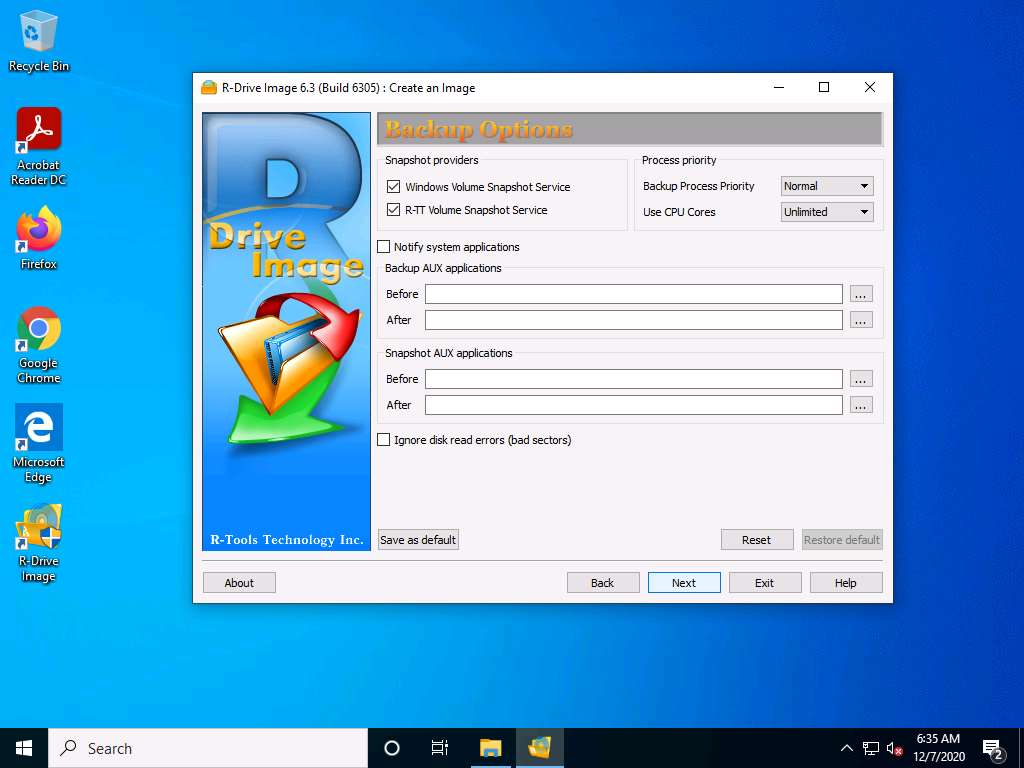Open the Google Chrome desktop shortcut
Viewport: 1024px width, 768px height.
click(x=39, y=345)
